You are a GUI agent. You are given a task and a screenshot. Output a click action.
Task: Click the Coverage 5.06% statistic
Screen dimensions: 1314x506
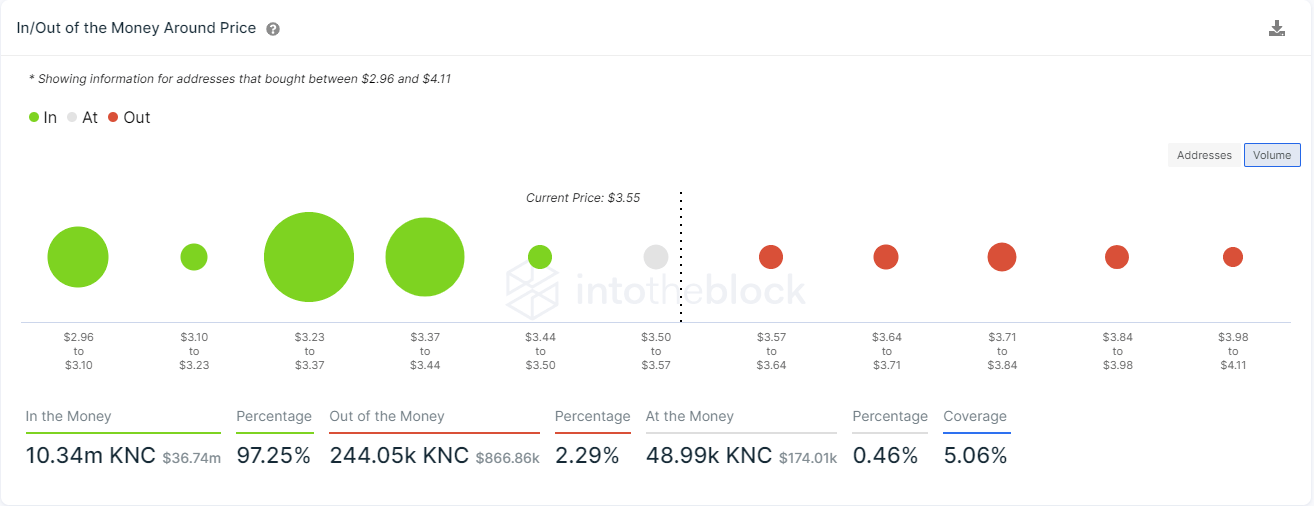click(x=975, y=456)
